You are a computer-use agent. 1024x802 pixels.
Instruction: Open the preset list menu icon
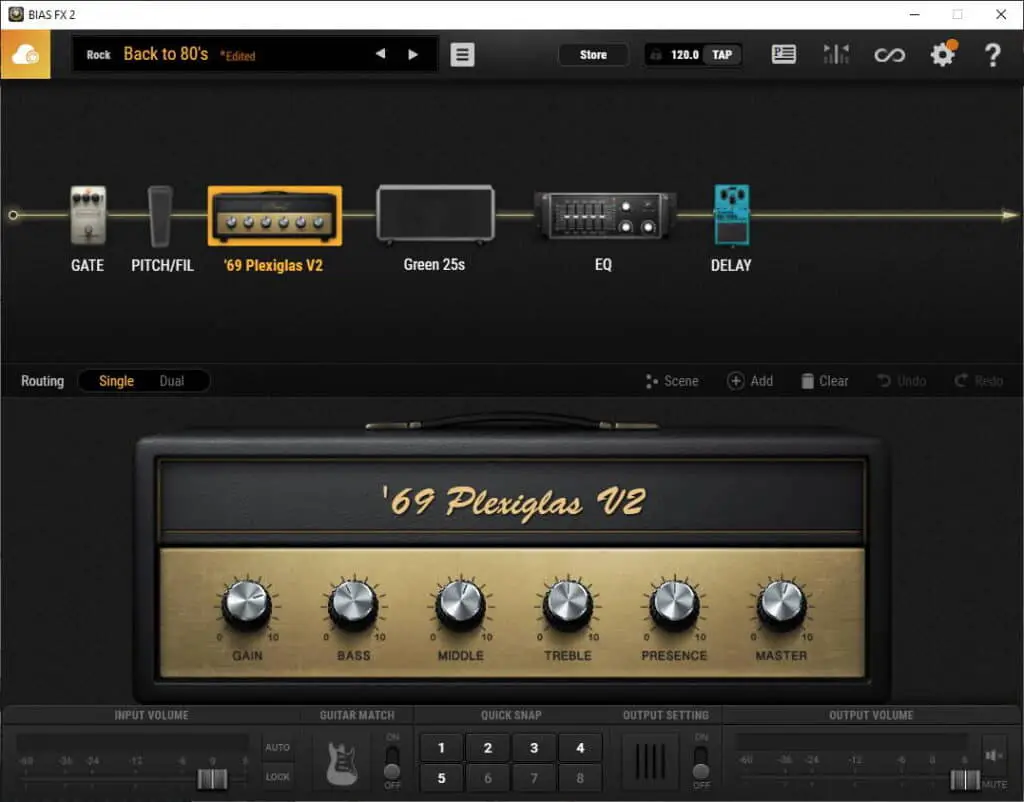(x=462, y=55)
